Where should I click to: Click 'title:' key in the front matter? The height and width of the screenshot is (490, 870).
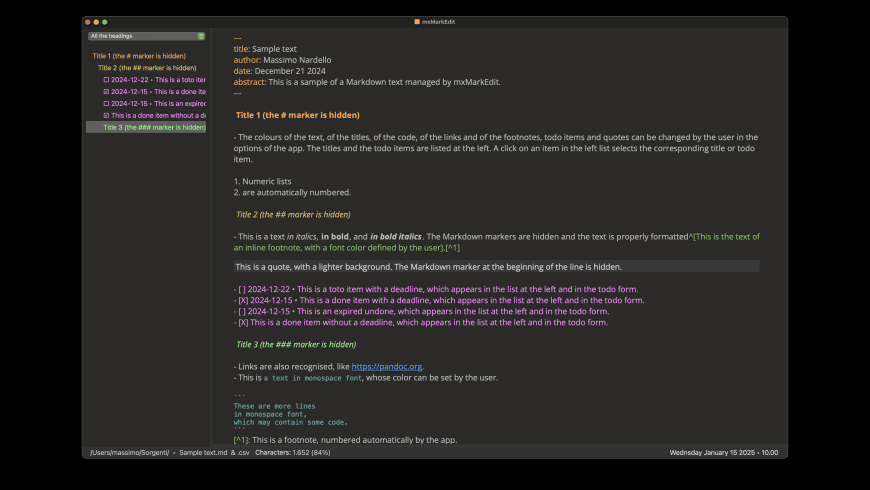point(242,49)
